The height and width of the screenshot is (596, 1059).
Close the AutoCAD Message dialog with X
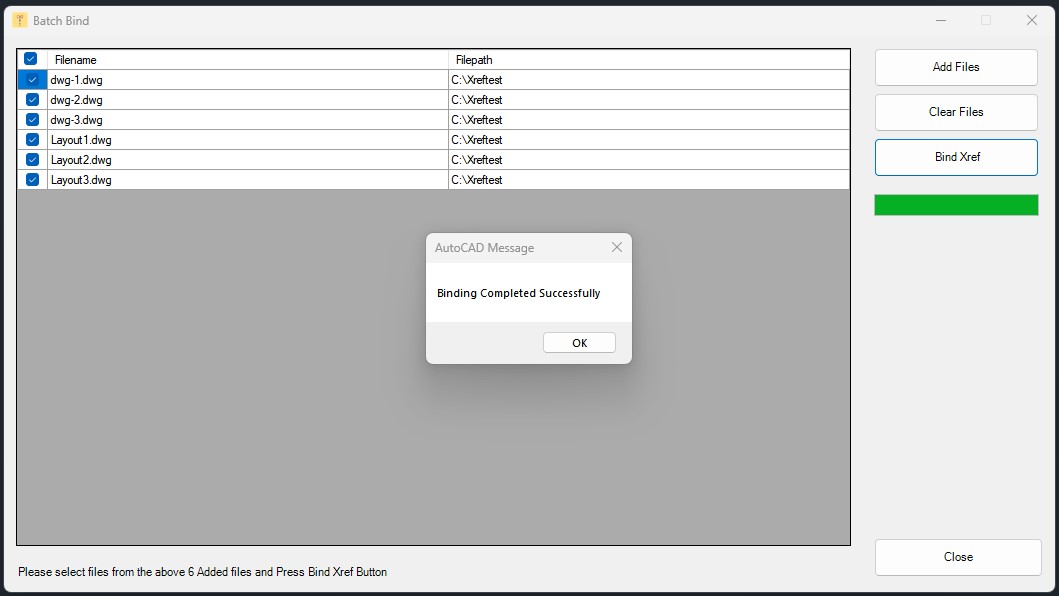pos(616,248)
